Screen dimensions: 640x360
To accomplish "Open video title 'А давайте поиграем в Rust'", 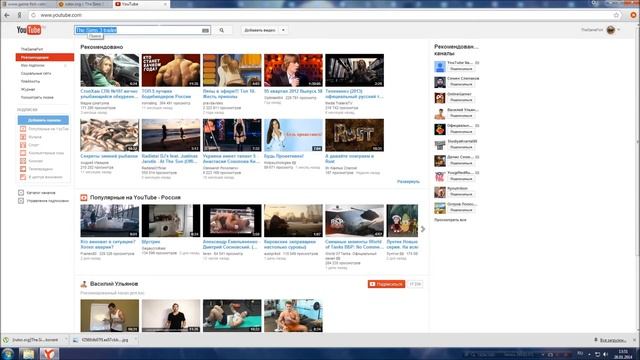I will (349, 159).
